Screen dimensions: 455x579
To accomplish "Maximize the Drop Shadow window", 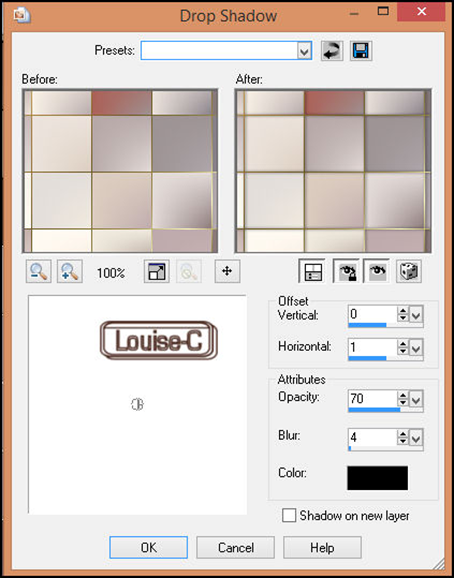I will pos(383,11).
